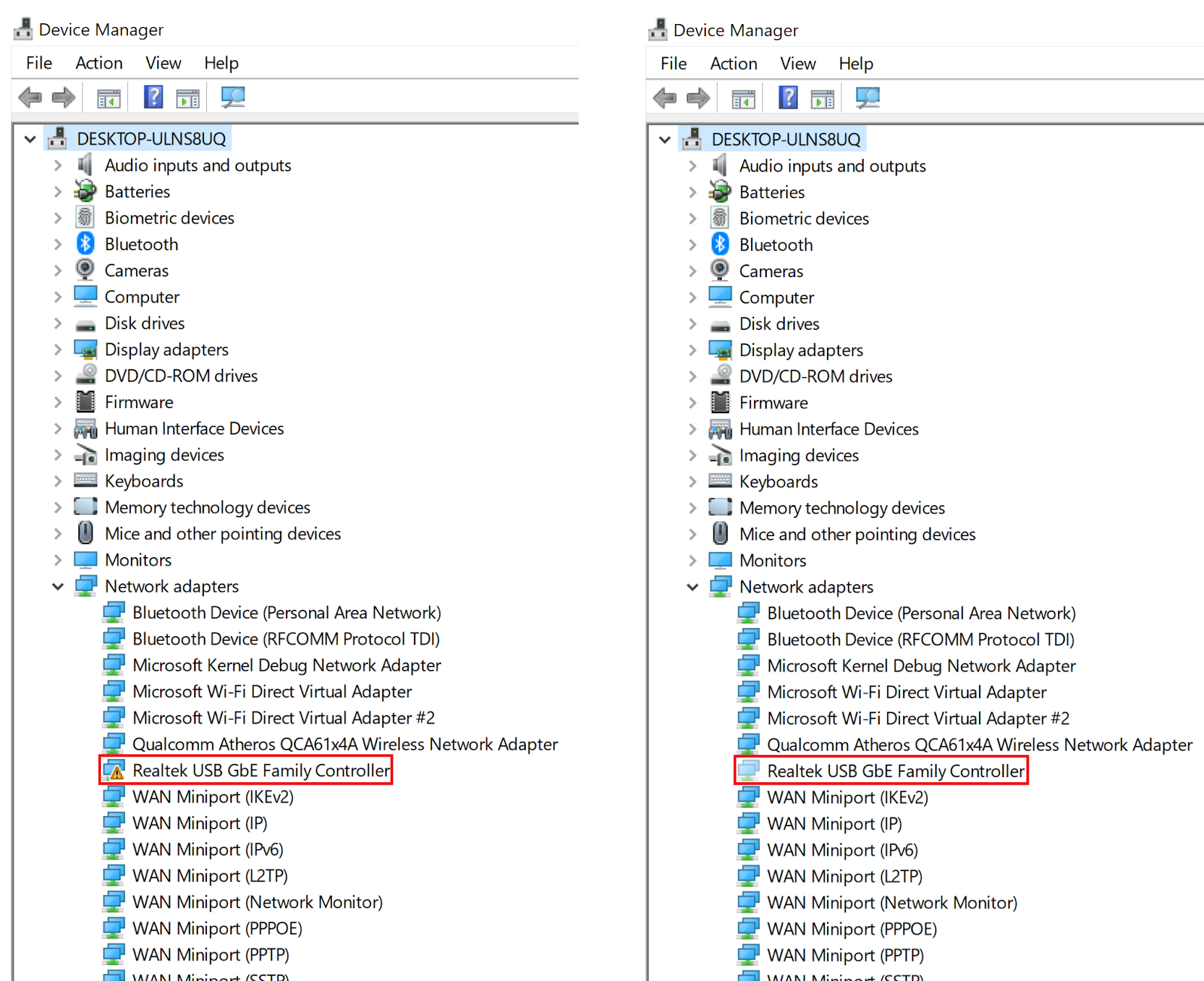Click warning icon beside Realtek USB GbE, left window
This screenshot has height=981, width=1204.
point(114,770)
